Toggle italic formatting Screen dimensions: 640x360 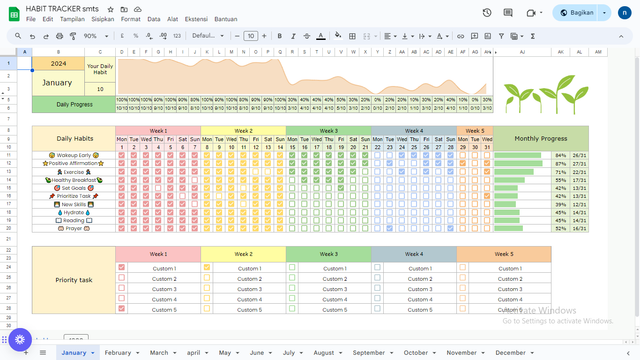click(x=293, y=36)
